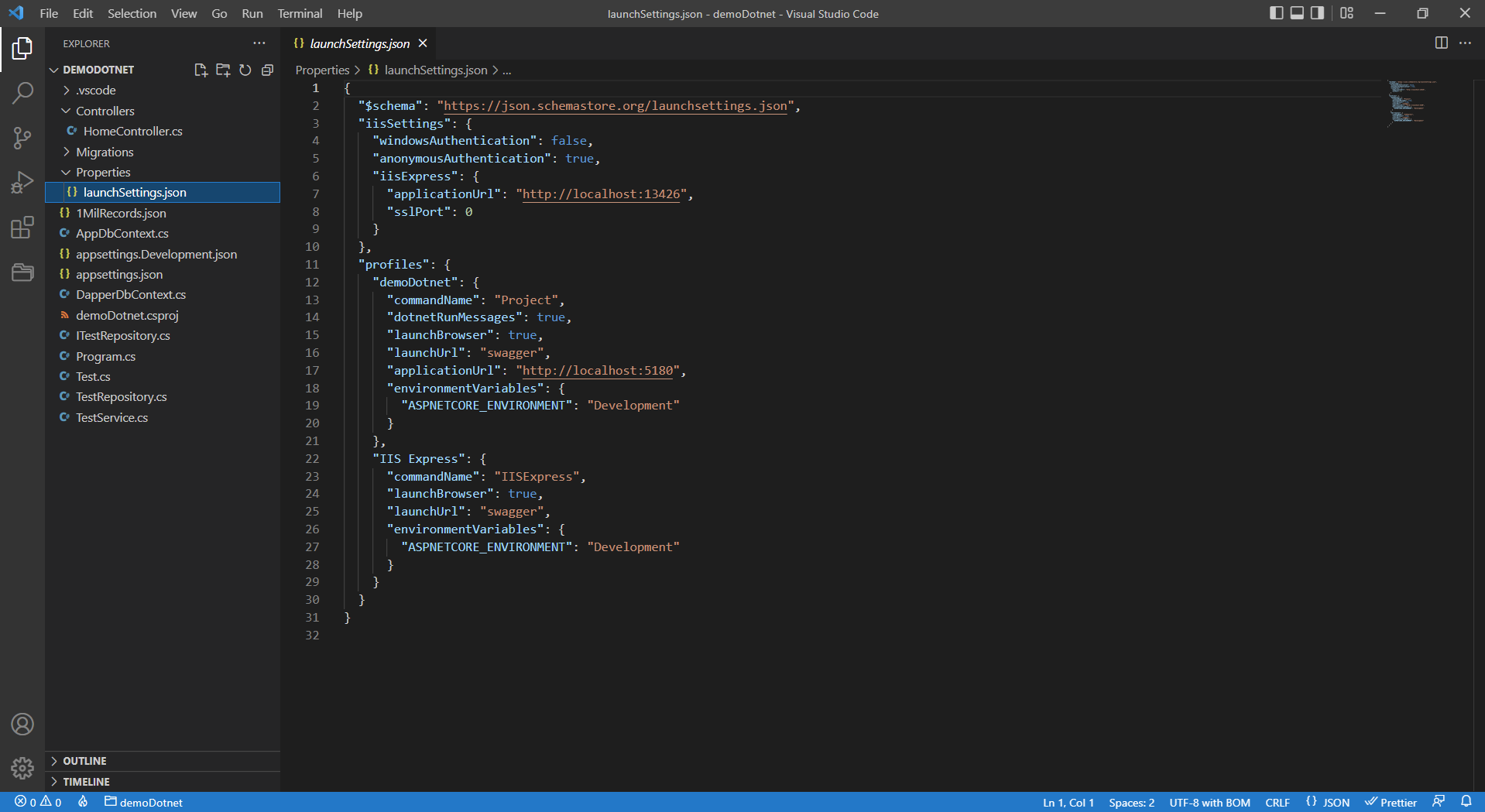Open the Extensions view
The height and width of the screenshot is (812, 1485).
click(22, 227)
